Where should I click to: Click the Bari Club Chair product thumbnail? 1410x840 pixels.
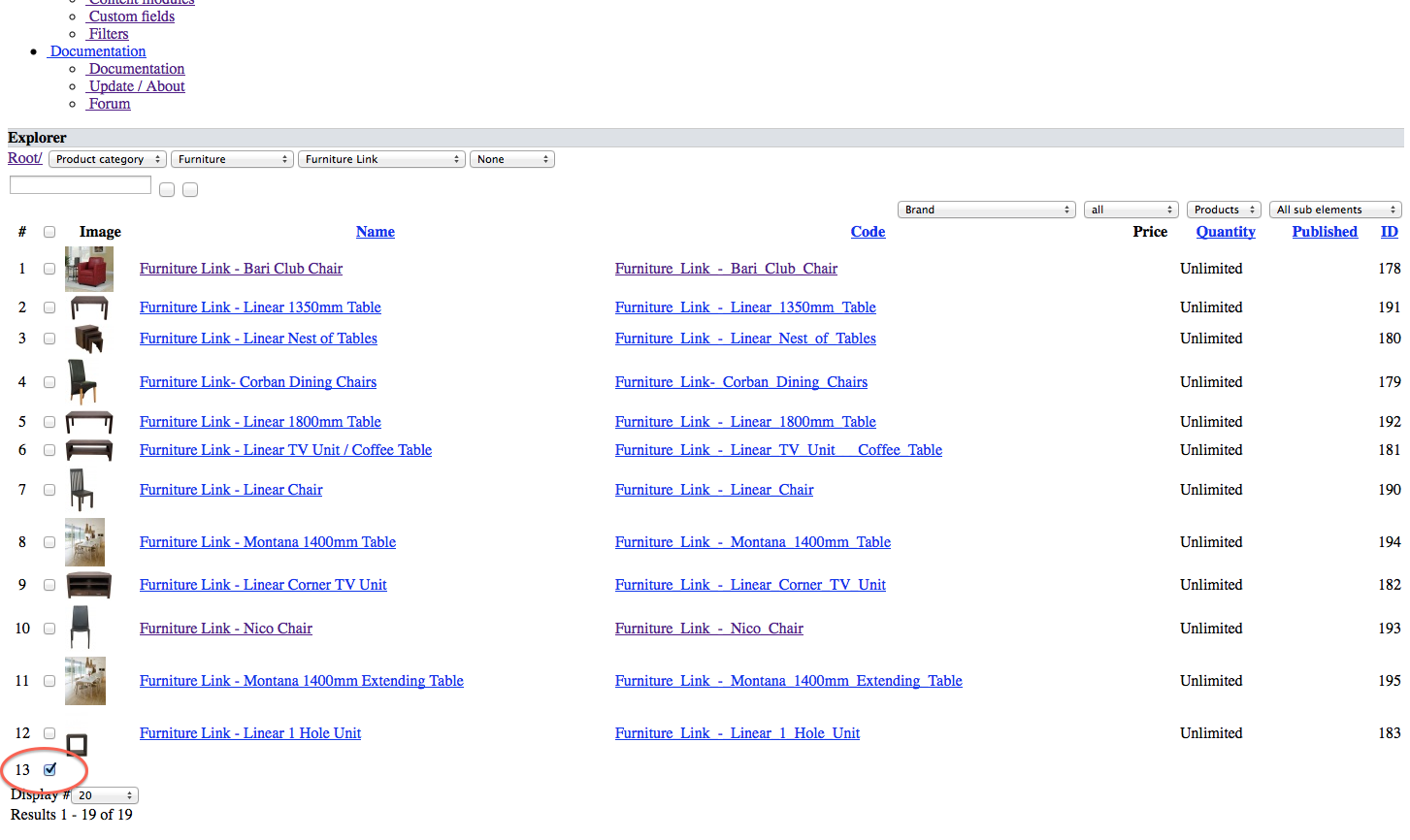tap(89, 269)
